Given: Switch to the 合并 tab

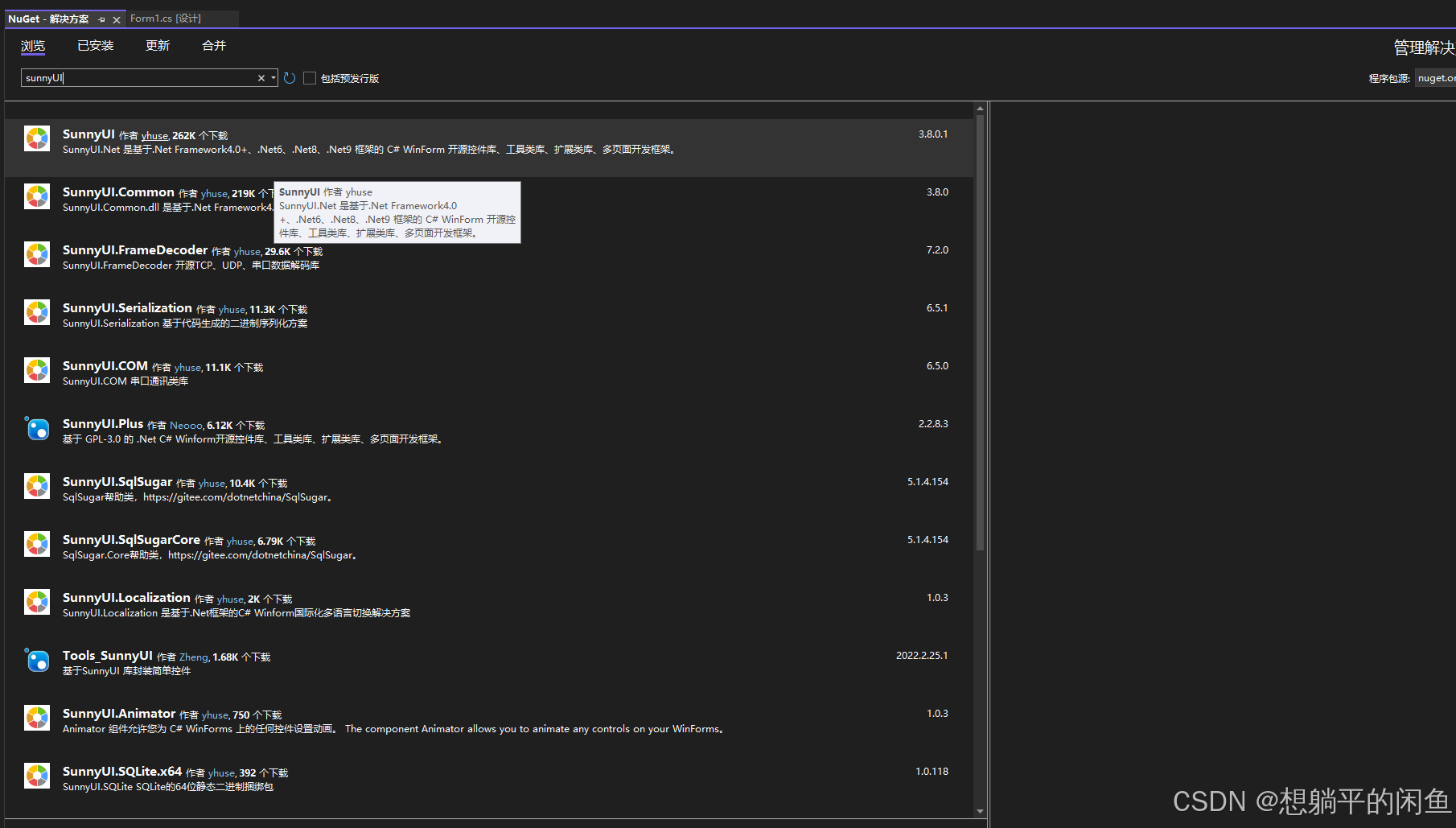Looking at the screenshot, I should [x=214, y=46].
